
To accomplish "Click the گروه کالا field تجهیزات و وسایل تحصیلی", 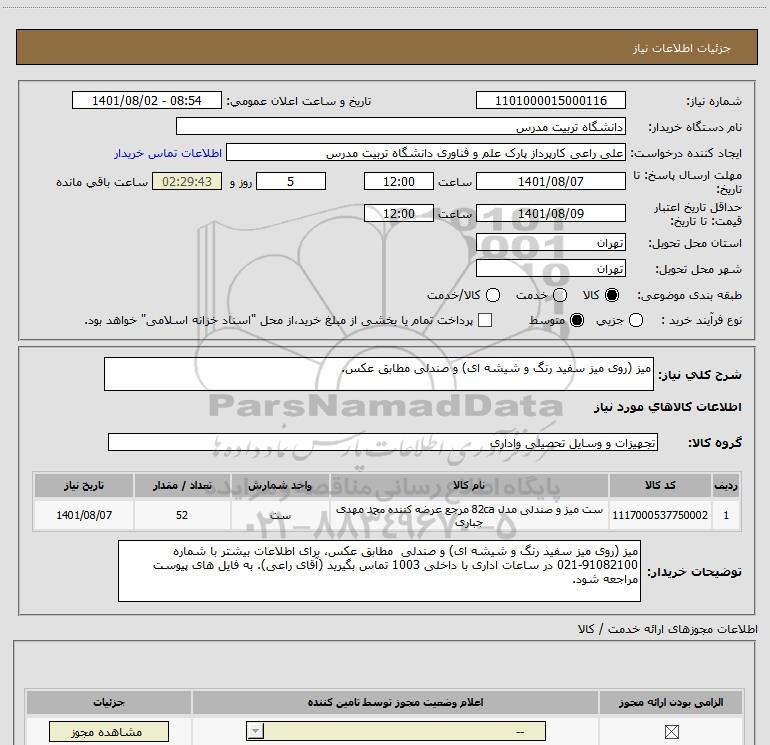I will pyautogui.click(x=383, y=442).
